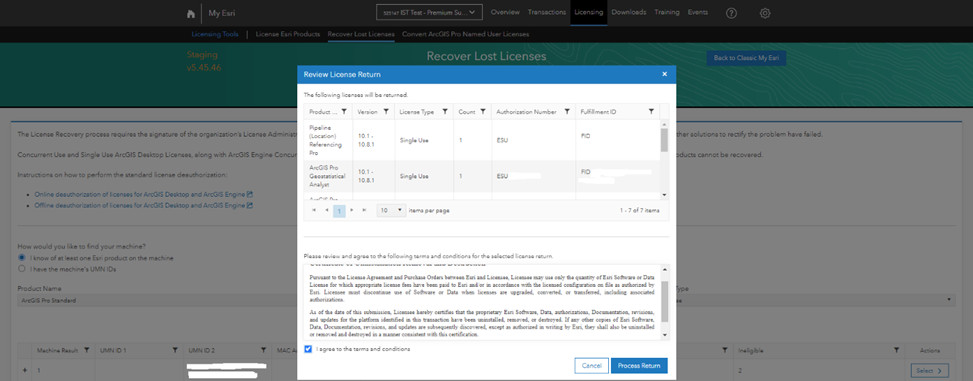Click the Pipeline (Location) Referencing Pro cell
Image resolution: width=973 pixels, height=381 pixels.
[x=328, y=140]
